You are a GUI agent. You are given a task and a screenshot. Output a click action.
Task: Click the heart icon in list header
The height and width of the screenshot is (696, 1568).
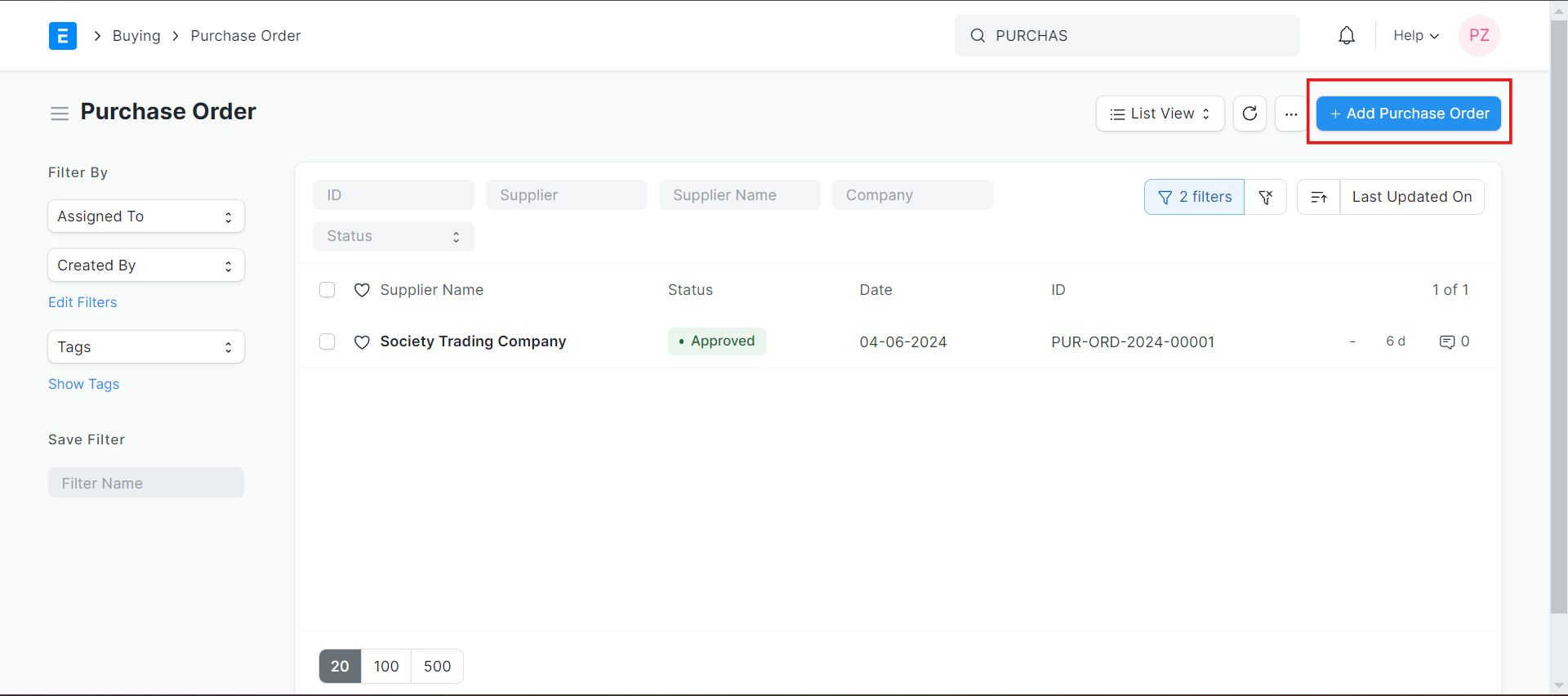tap(362, 290)
